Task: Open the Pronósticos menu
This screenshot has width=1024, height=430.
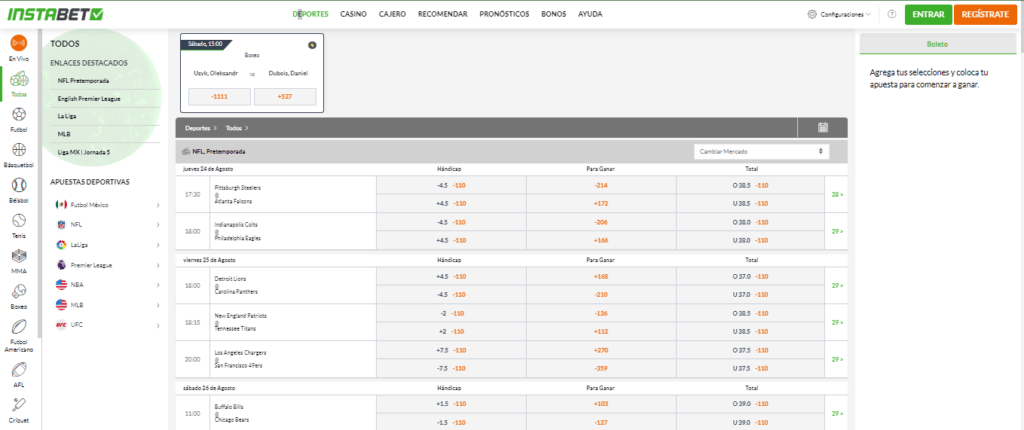Action: point(504,14)
